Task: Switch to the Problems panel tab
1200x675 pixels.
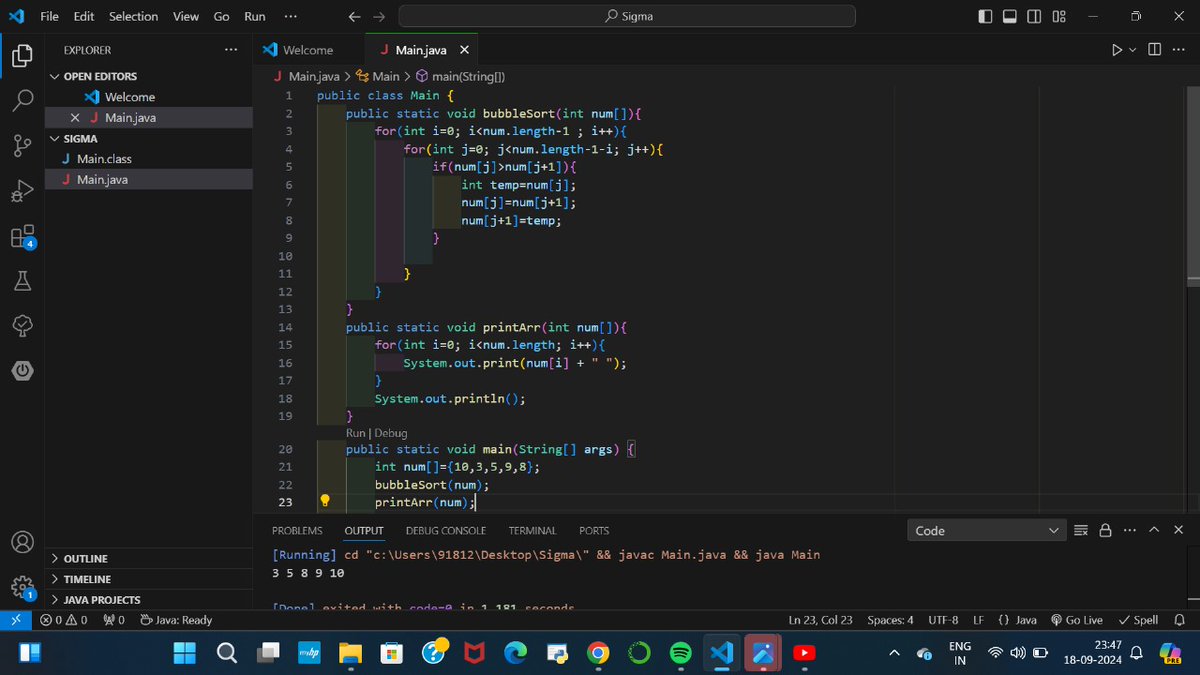Action: click(297, 531)
